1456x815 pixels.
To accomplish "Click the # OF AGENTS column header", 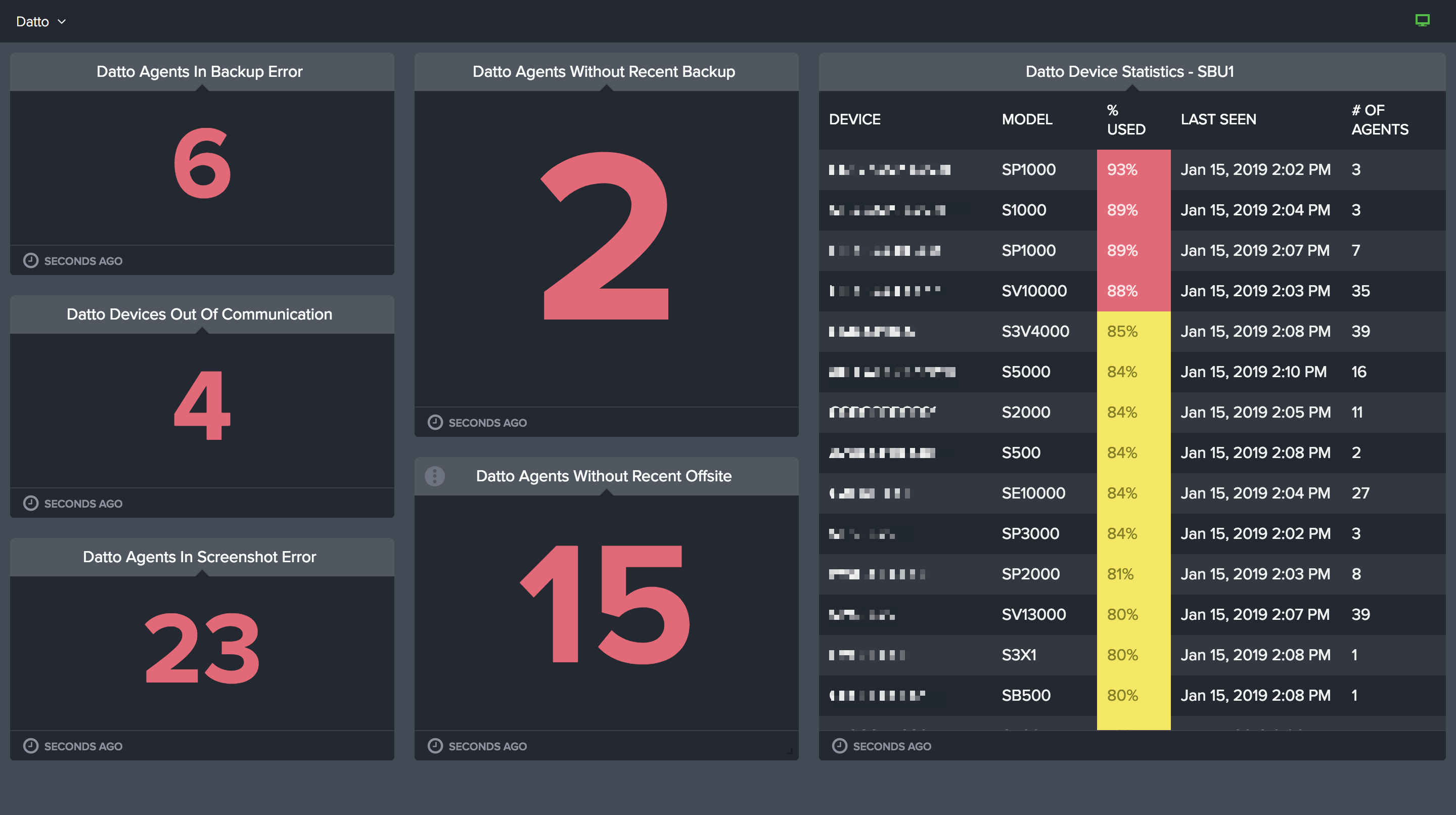I will (x=1379, y=119).
